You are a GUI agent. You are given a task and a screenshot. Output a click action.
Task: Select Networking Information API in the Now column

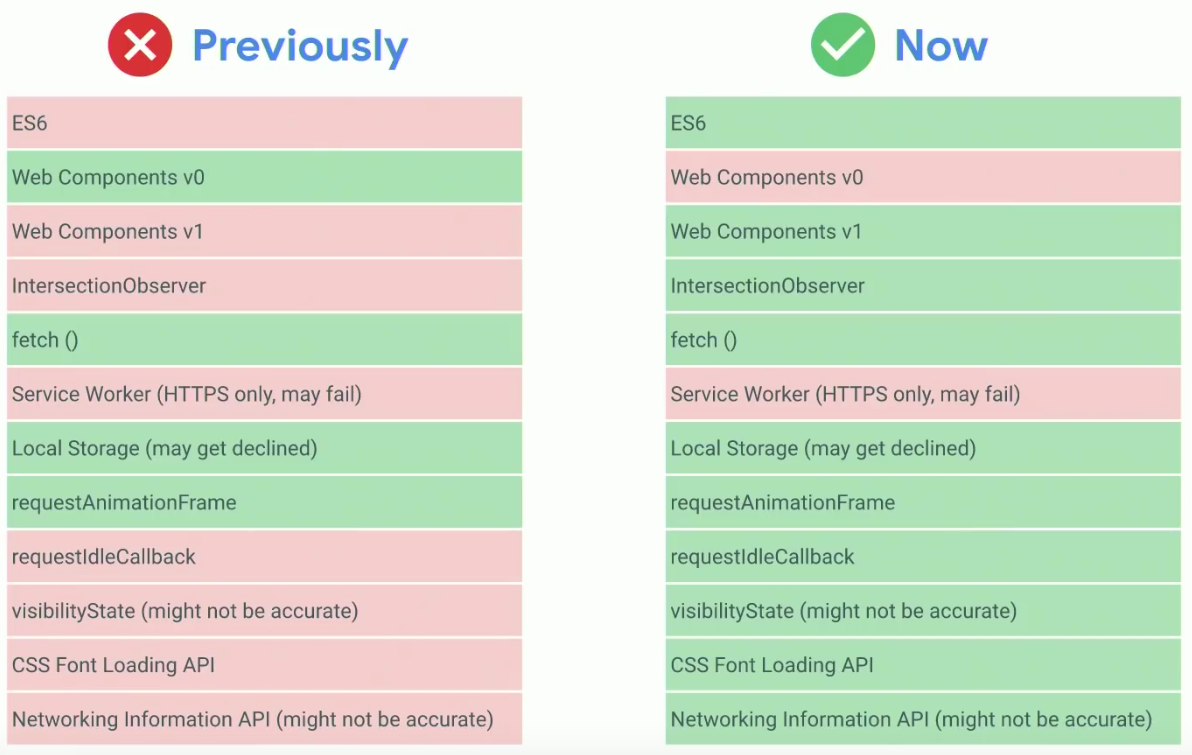click(x=923, y=719)
